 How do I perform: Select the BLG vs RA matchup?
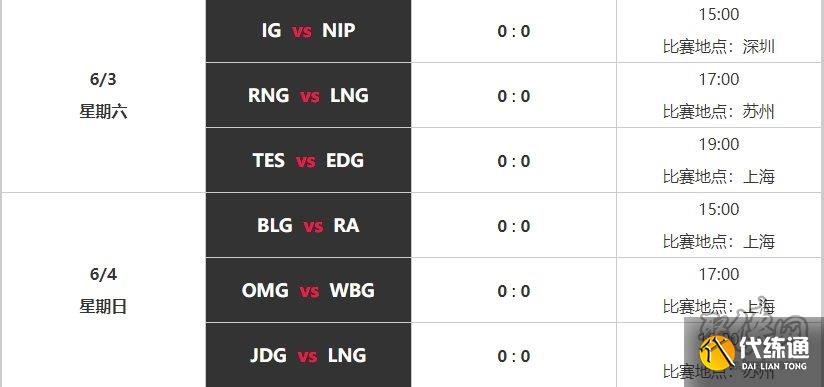click(x=308, y=226)
